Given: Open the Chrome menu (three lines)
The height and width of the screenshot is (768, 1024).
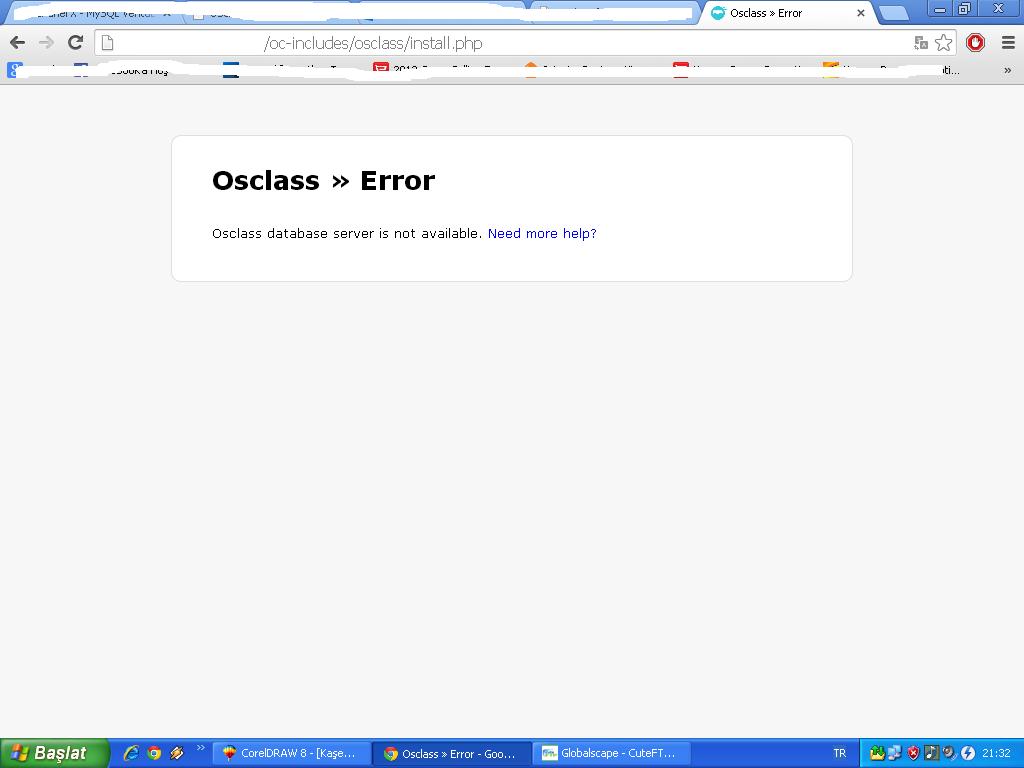Looking at the screenshot, I should click(x=1008, y=43).
